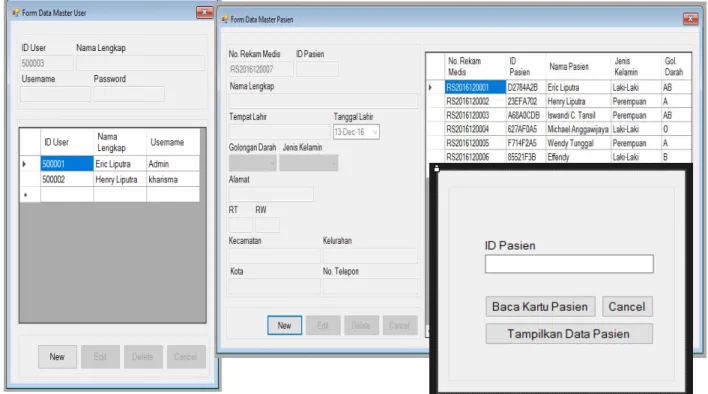Select user cell 500001
The width and height of the screenshot is (708, 394).
67,164
